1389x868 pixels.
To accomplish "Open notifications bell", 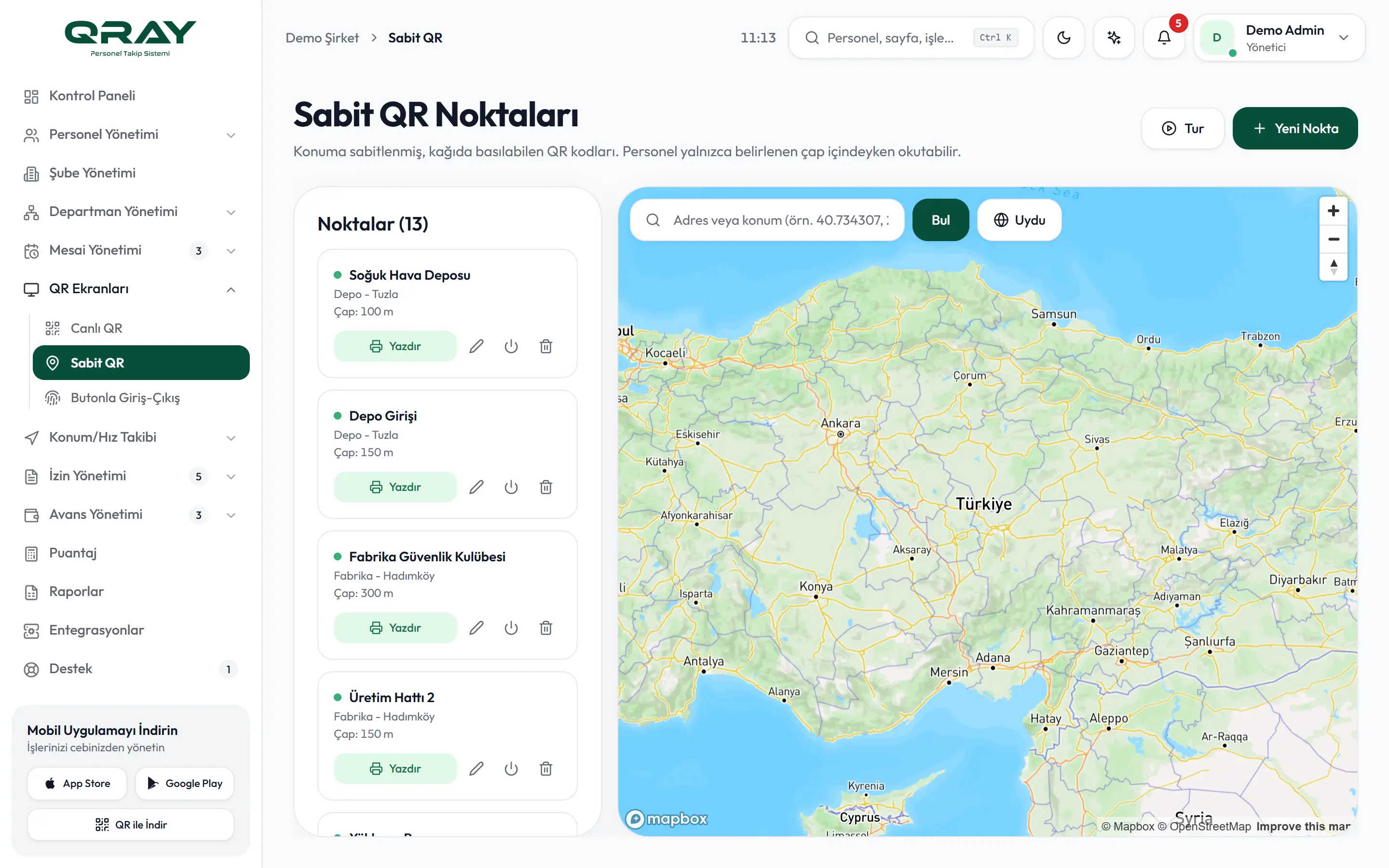I will click(1164, 38).
